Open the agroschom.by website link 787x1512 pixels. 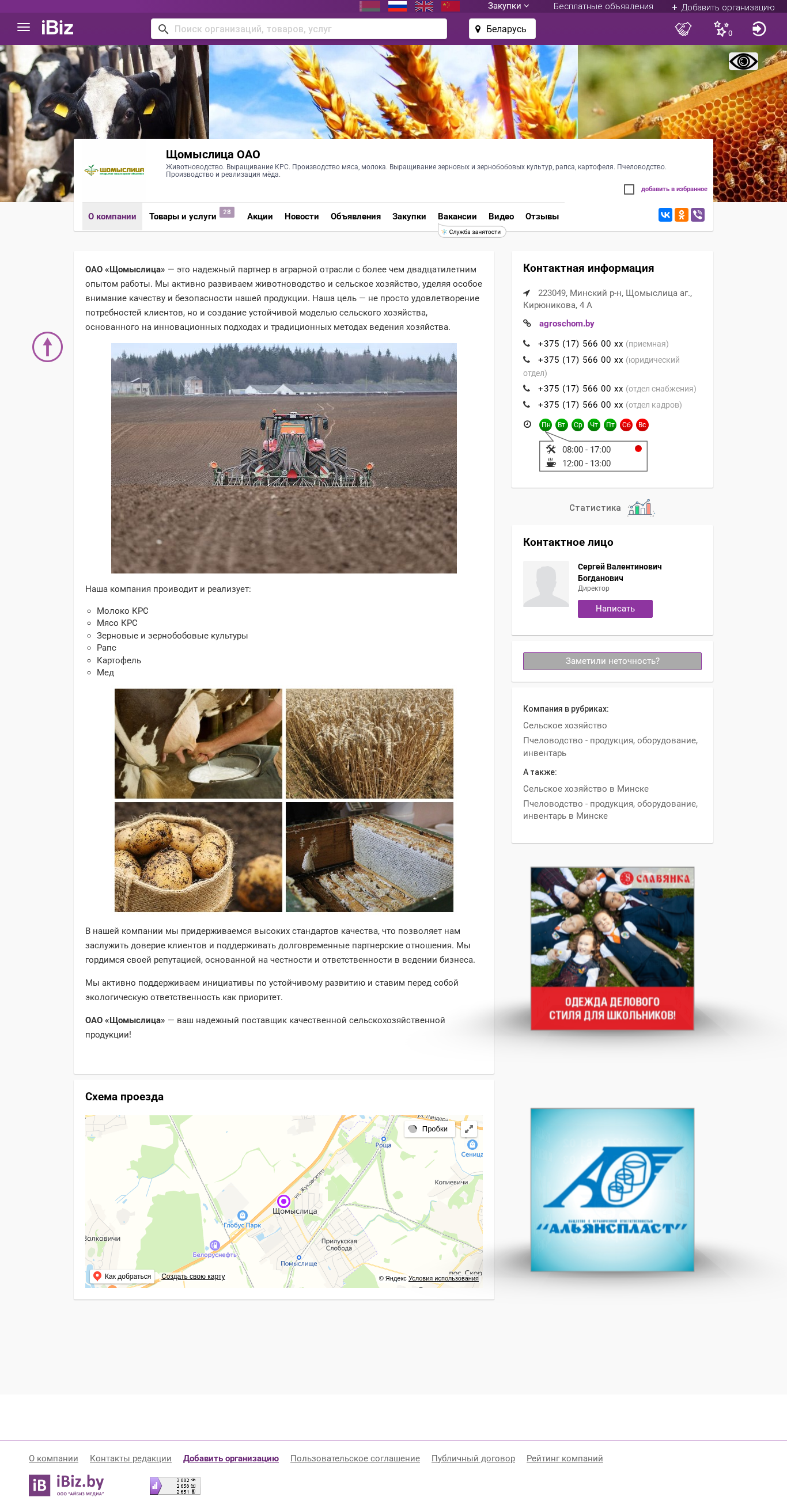[566, 324]
